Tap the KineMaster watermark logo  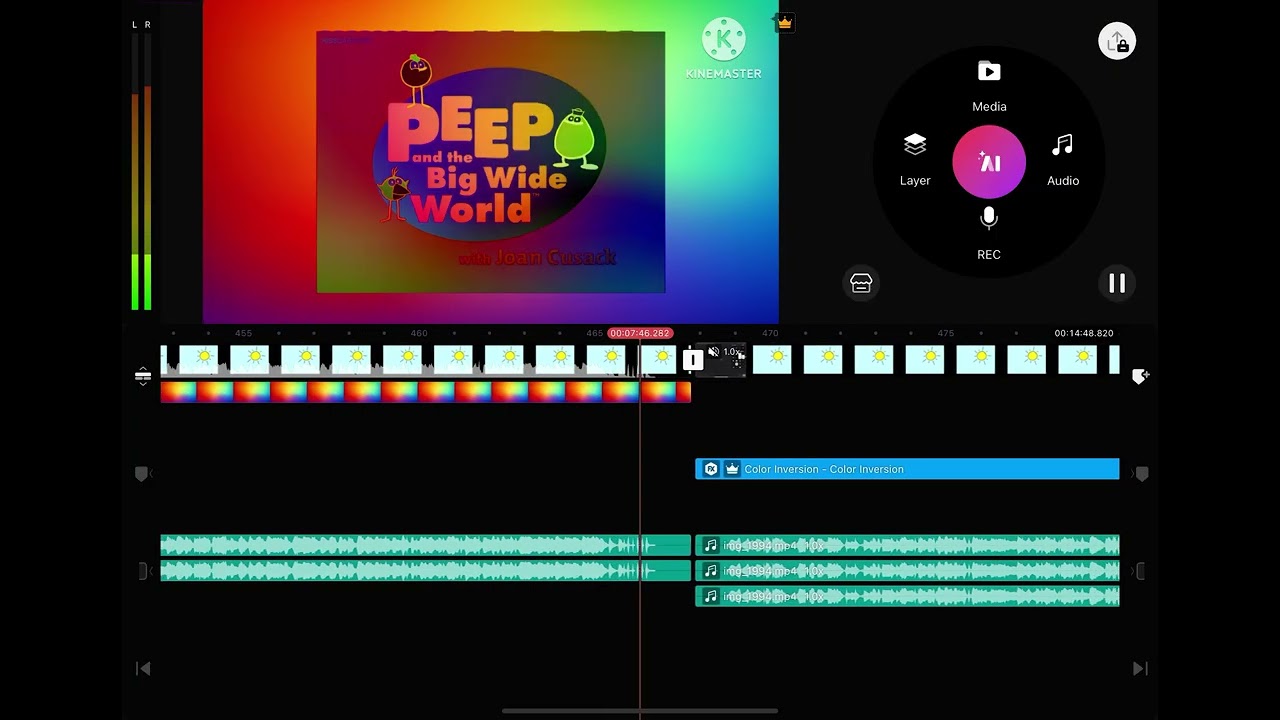[x=724, y=48]
